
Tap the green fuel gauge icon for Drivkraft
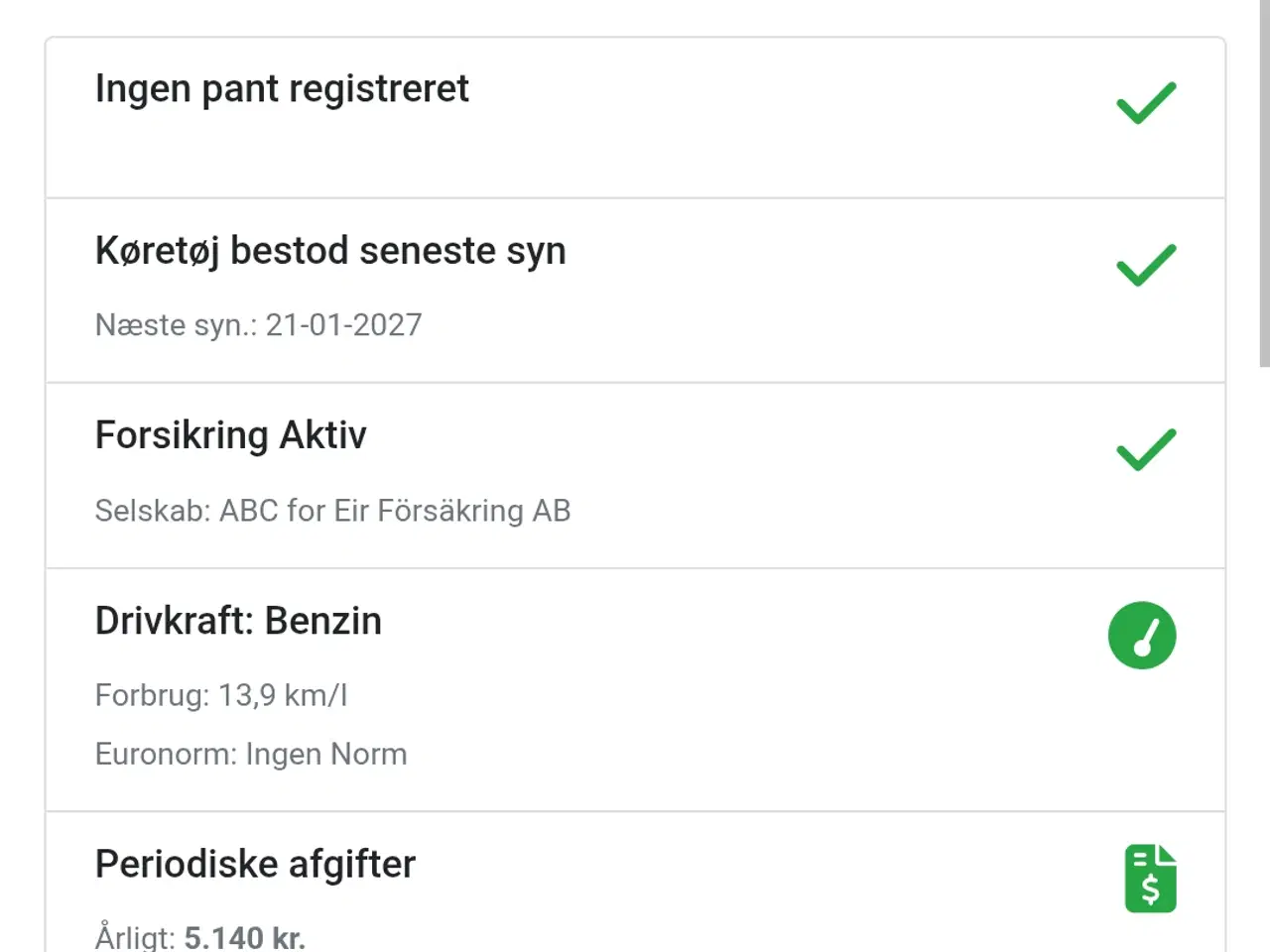1142,635
